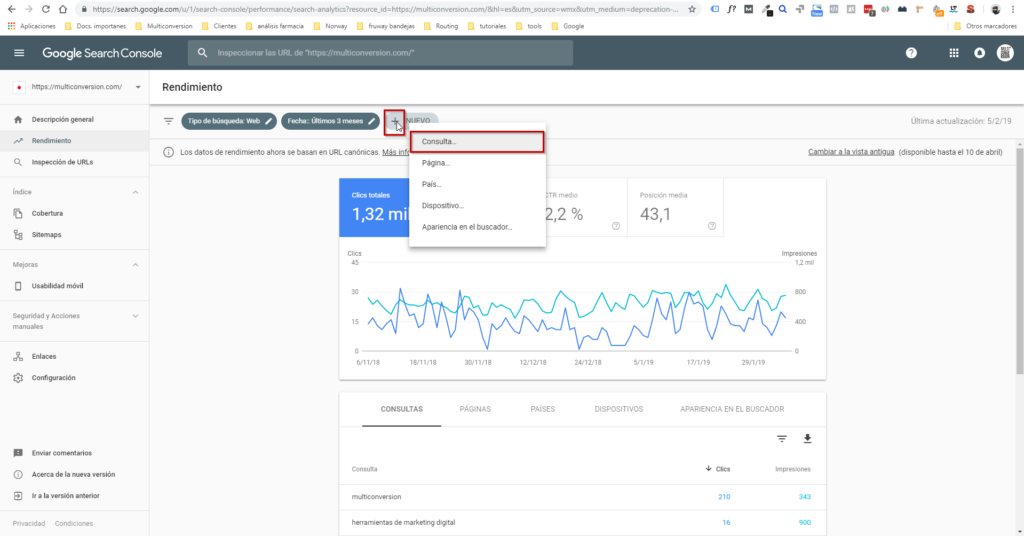Click the browser address bar
Viewport: 1024px width, 536px height.
[385, 9]
